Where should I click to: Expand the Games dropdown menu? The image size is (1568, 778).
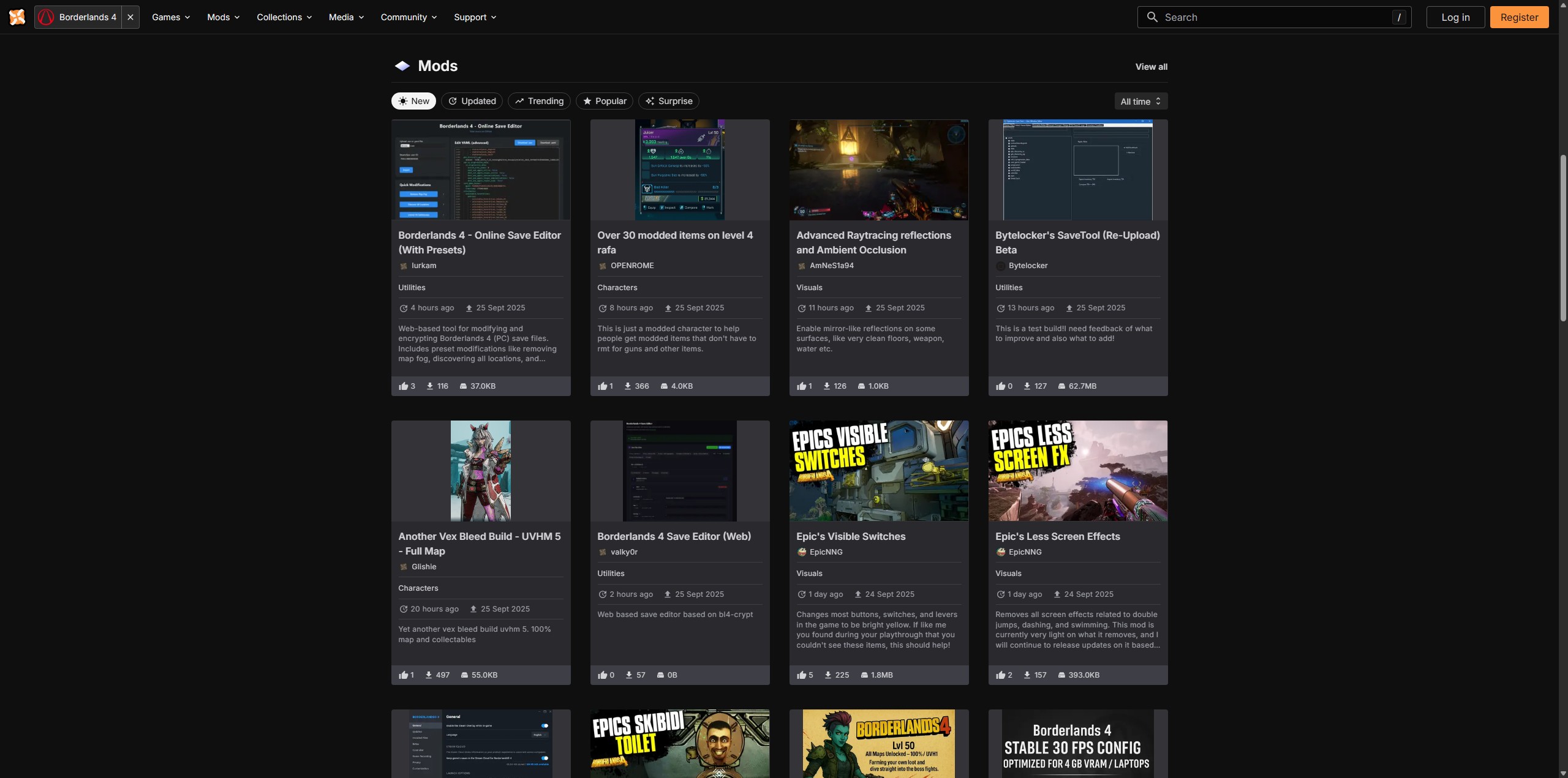point(171,17)
